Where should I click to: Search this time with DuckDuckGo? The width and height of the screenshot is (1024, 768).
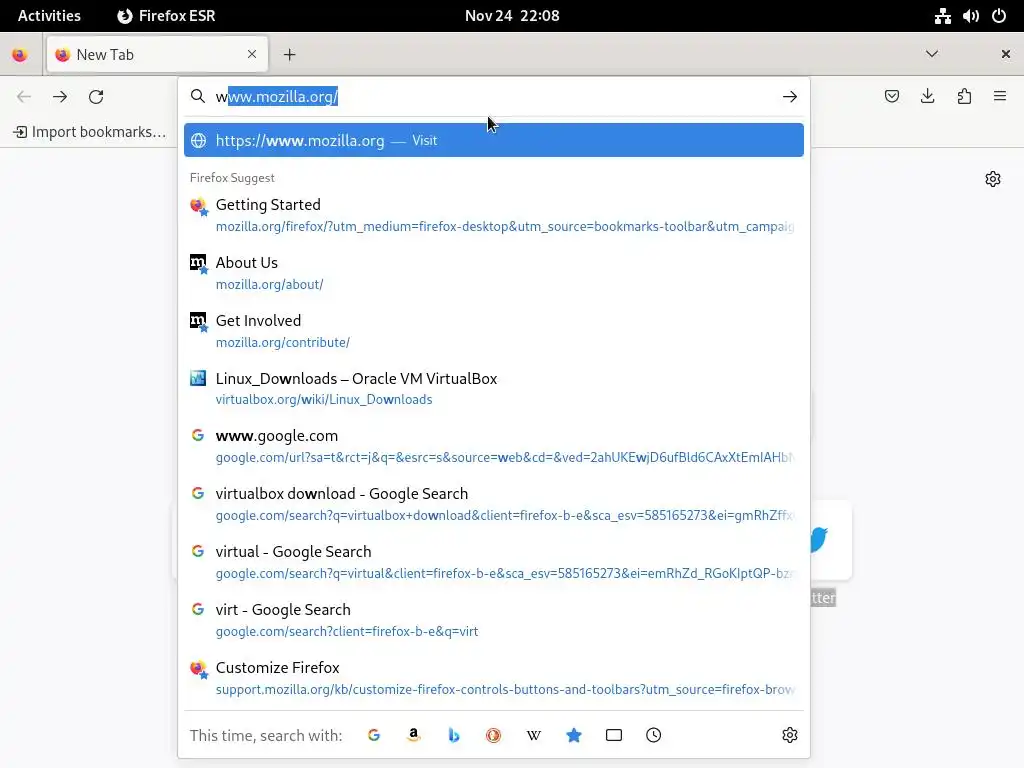click(x=494, y=735)
